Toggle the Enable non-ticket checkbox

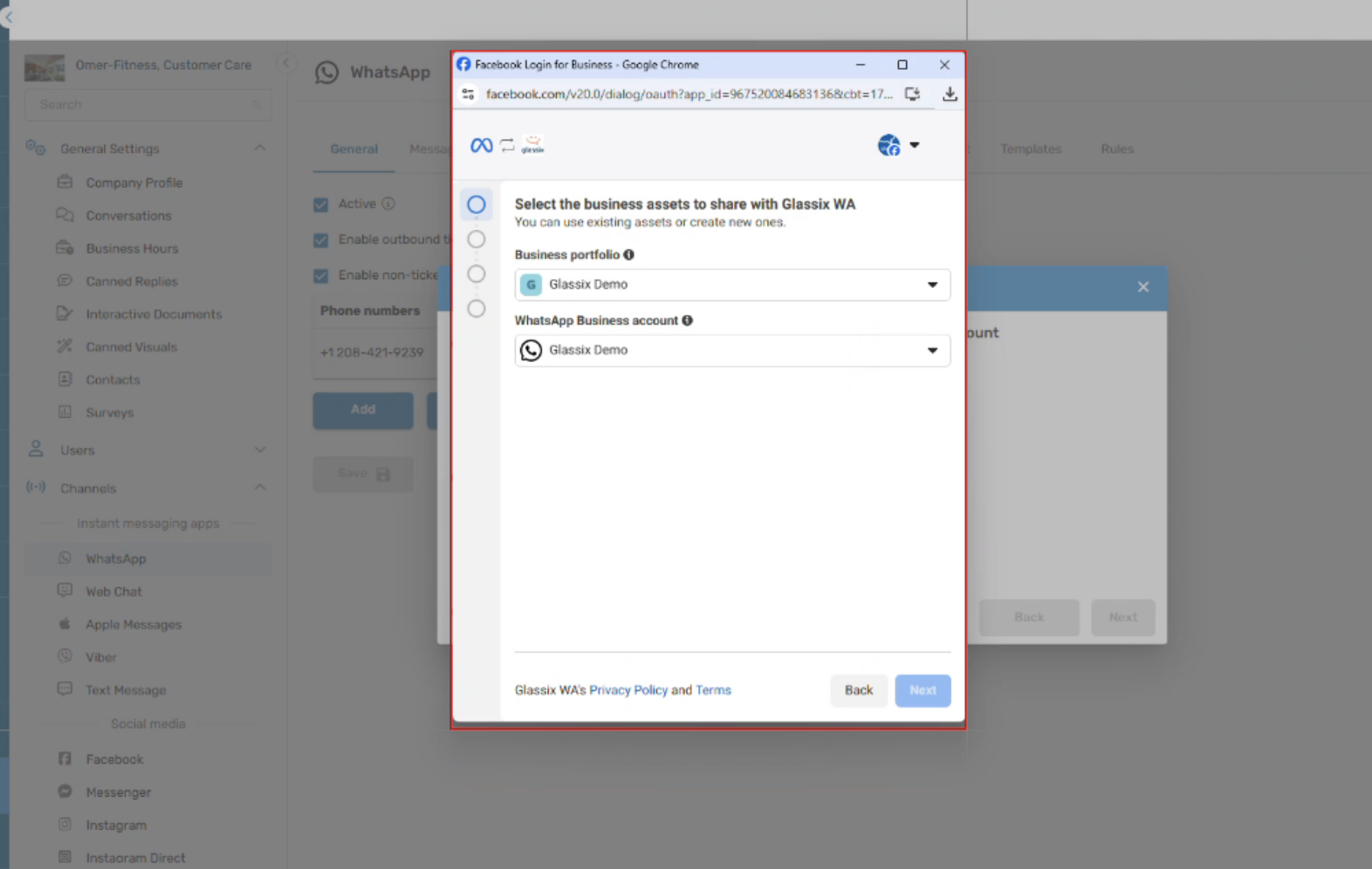pos(321,276)
